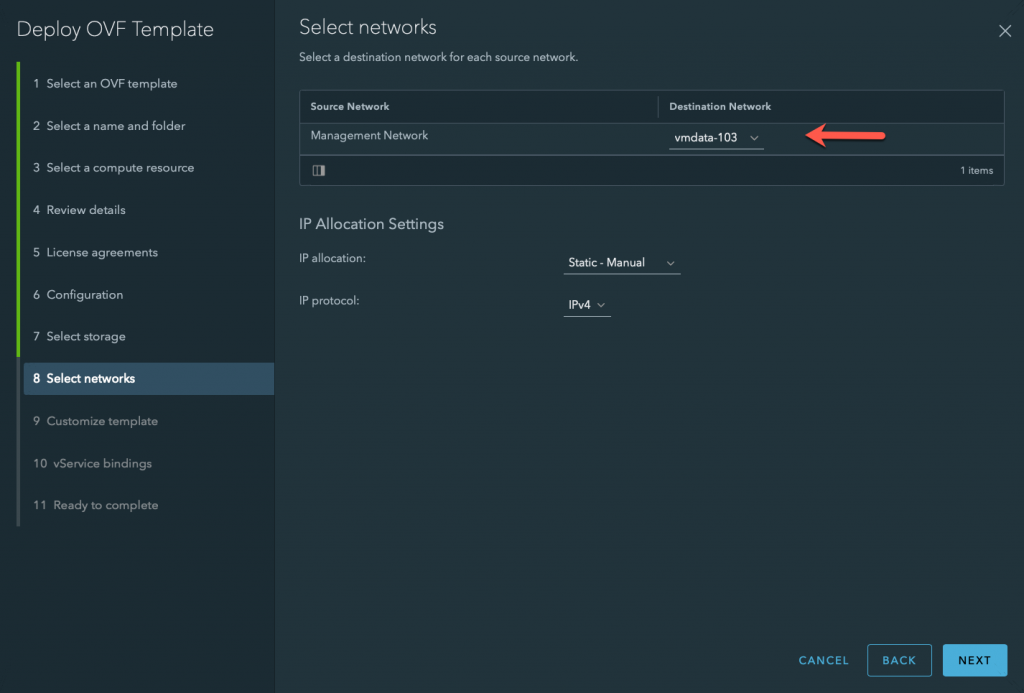This screenshot has width=1024, height=693.
Task: Open the IPv4 protocol dropdown
Action: (x=586, y=305)
